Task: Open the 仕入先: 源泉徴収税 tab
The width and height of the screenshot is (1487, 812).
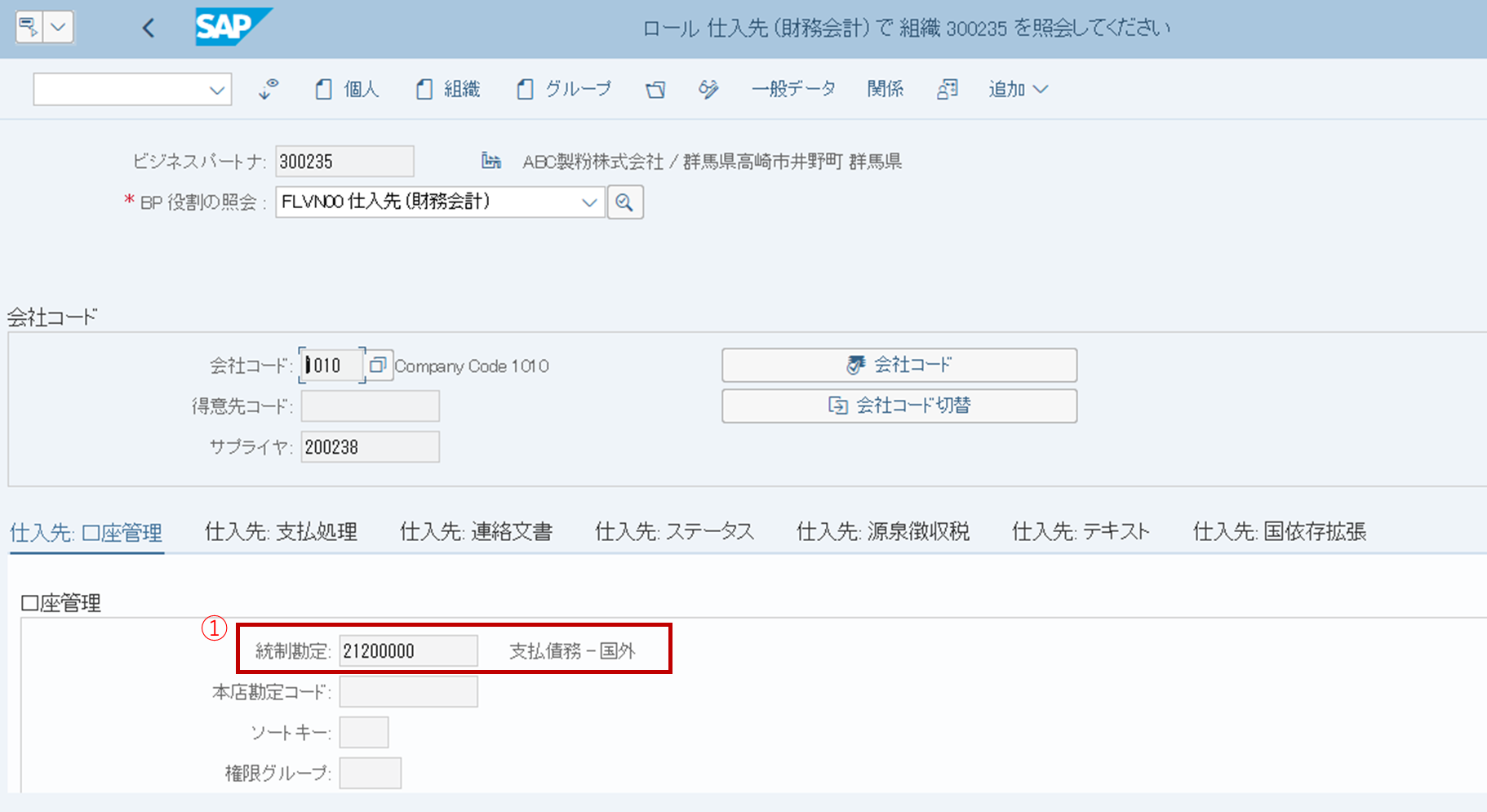Action: pos(883,531)
